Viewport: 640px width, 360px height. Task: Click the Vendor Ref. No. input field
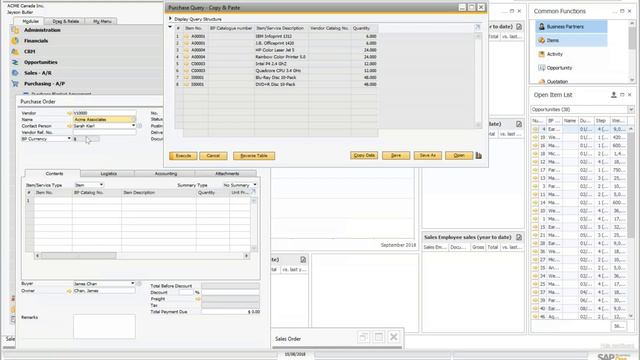pyautogui.click(x=104, y=133)
